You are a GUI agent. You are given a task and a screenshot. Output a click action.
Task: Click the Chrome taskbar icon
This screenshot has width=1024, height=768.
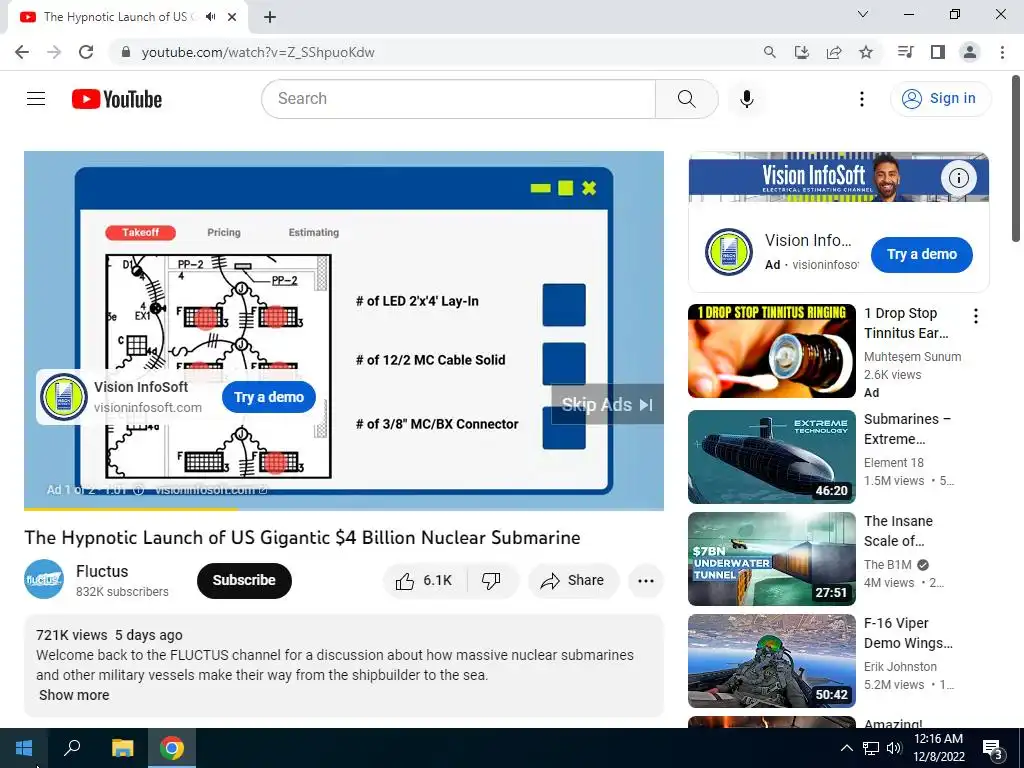[x=172, y=748]
